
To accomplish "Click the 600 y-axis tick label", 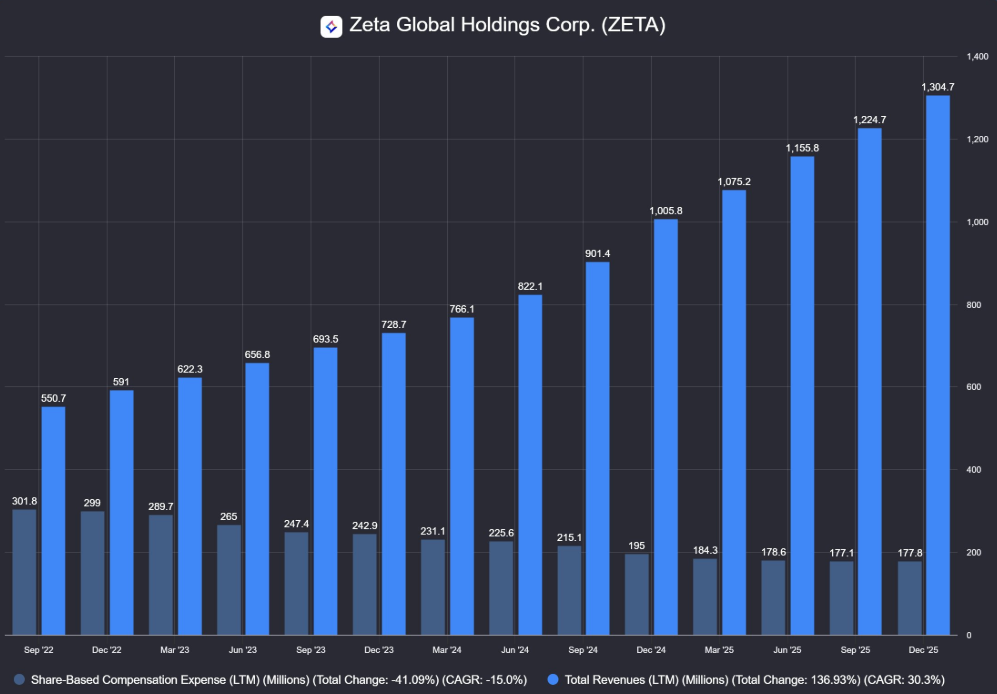I will [x=970, y=387].
